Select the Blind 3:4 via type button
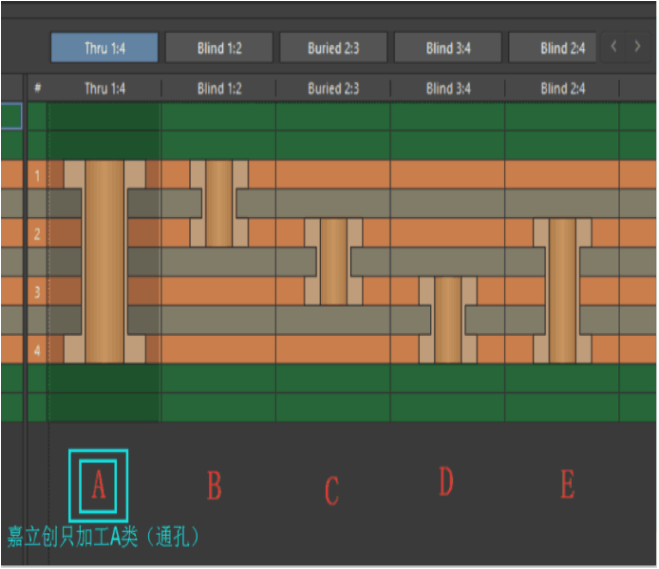This screenshot has width=659, height=569. pos(448,48)
